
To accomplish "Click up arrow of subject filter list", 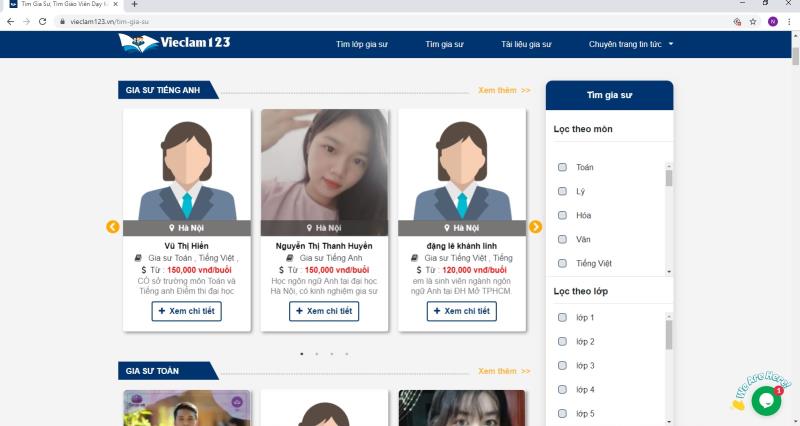I will (x=669, y=166).
